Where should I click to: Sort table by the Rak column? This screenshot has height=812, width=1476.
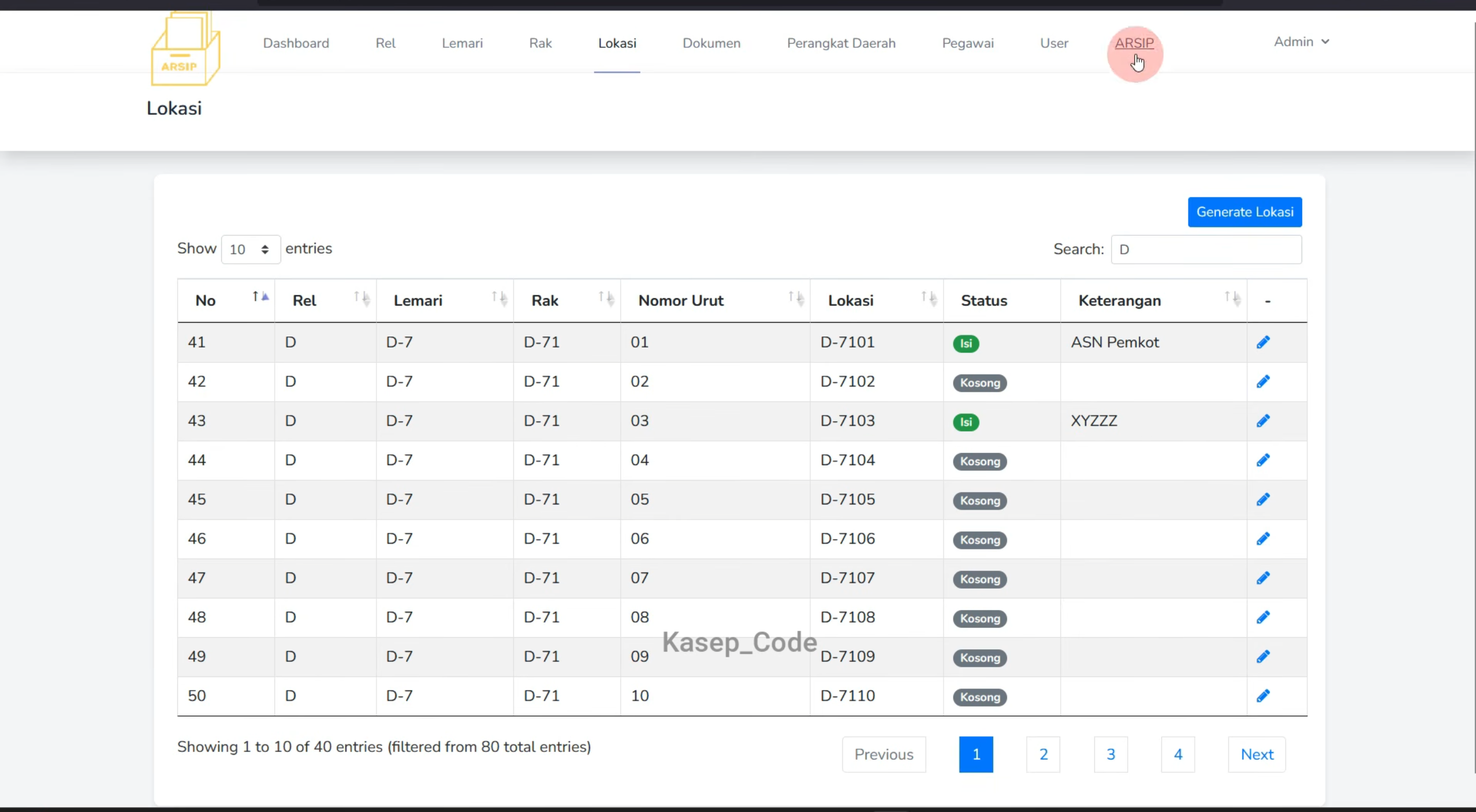(566, 301)
